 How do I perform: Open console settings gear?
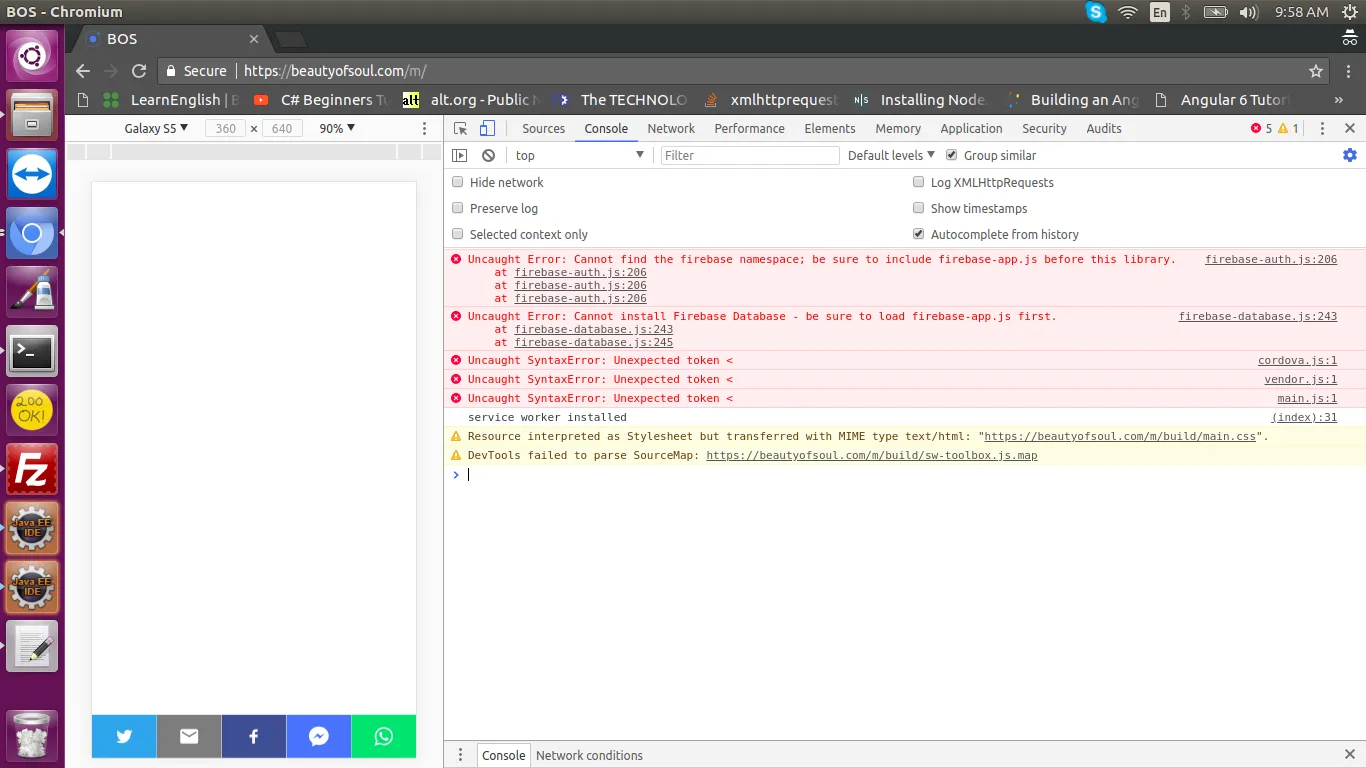1350,155
